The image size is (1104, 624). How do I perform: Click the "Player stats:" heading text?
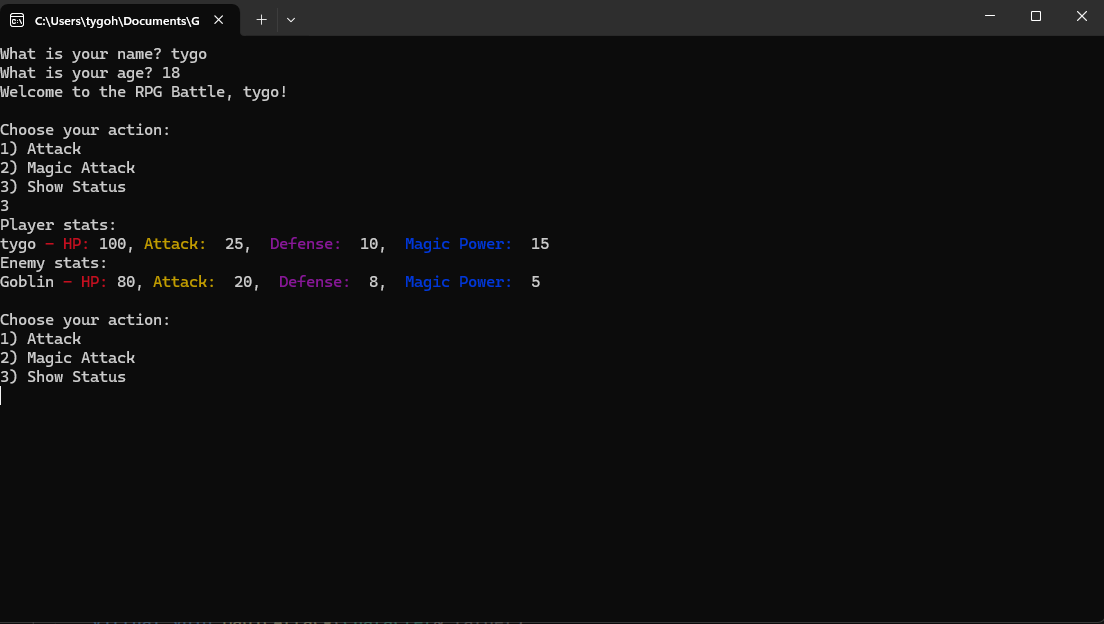tap(58, 225)
